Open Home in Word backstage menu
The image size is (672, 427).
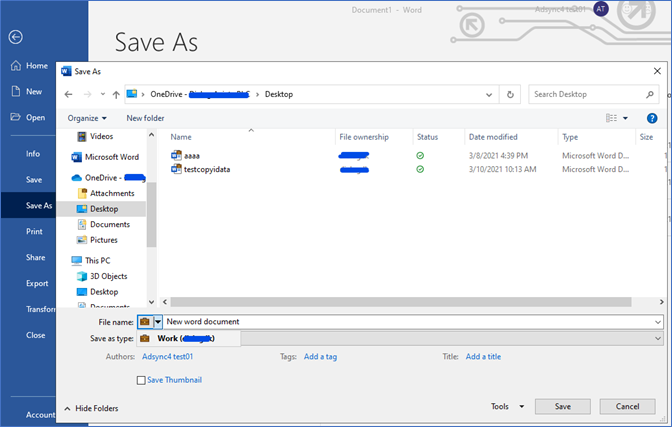point(29,66)
